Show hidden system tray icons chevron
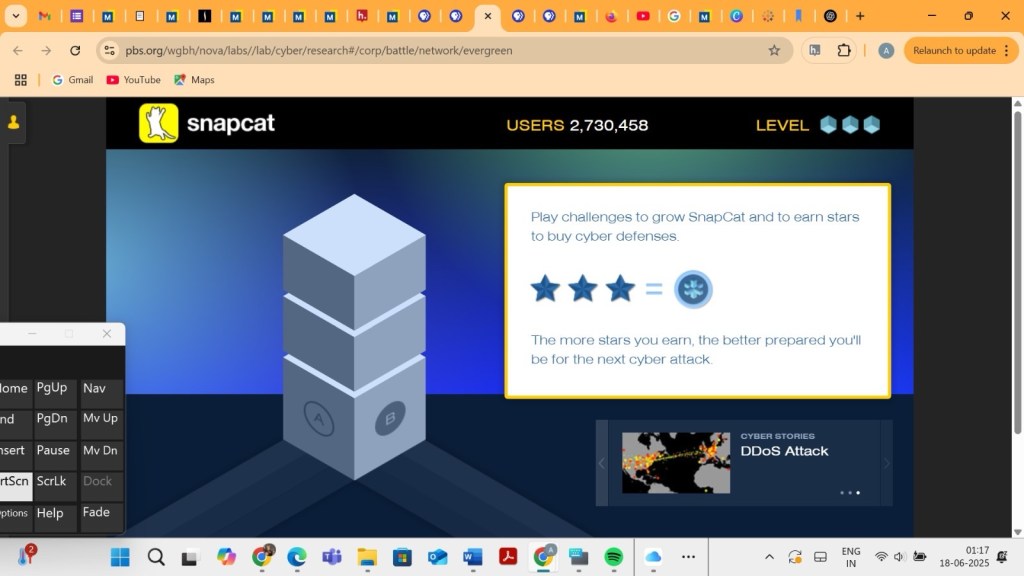 point(769,557)
